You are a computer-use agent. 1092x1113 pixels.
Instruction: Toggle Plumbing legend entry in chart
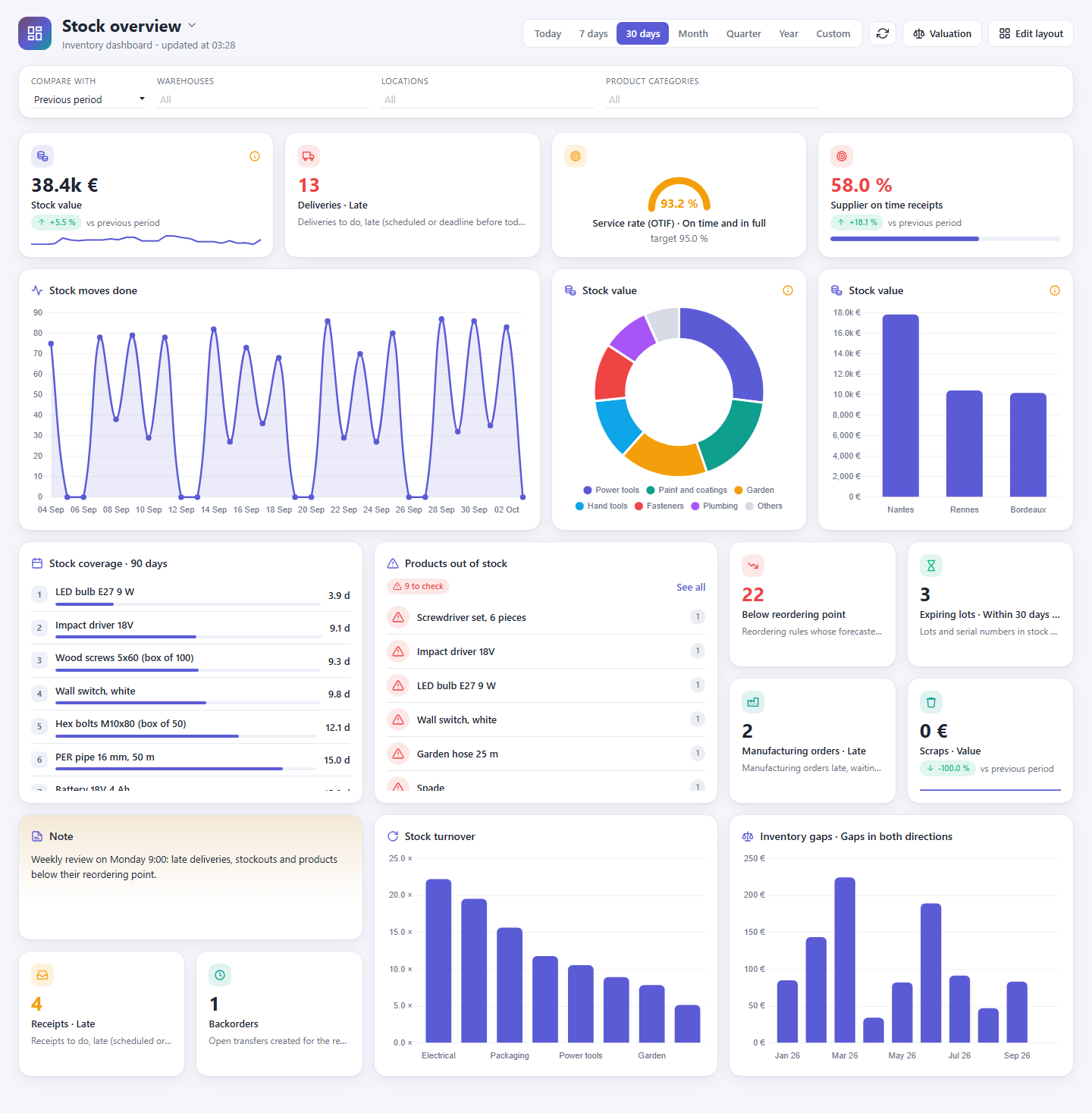coord(714,506)
